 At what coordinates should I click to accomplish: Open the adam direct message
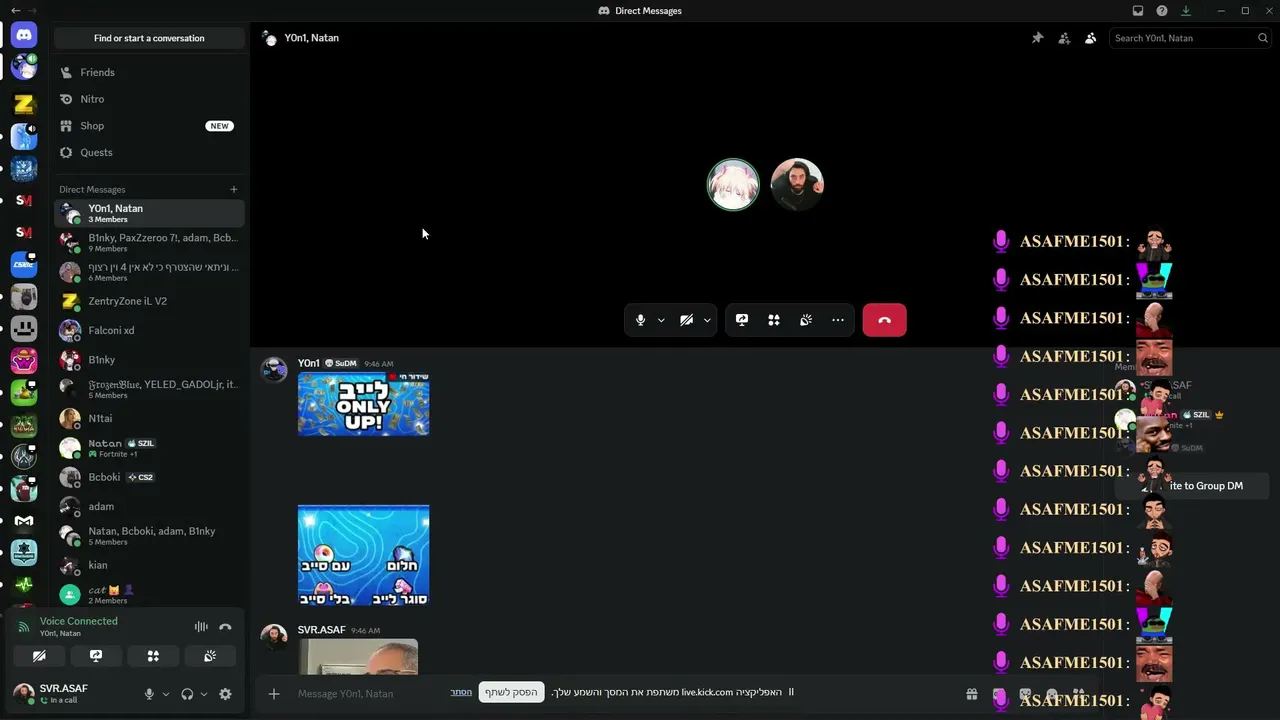pyautogui.click(x=149, y=506)
